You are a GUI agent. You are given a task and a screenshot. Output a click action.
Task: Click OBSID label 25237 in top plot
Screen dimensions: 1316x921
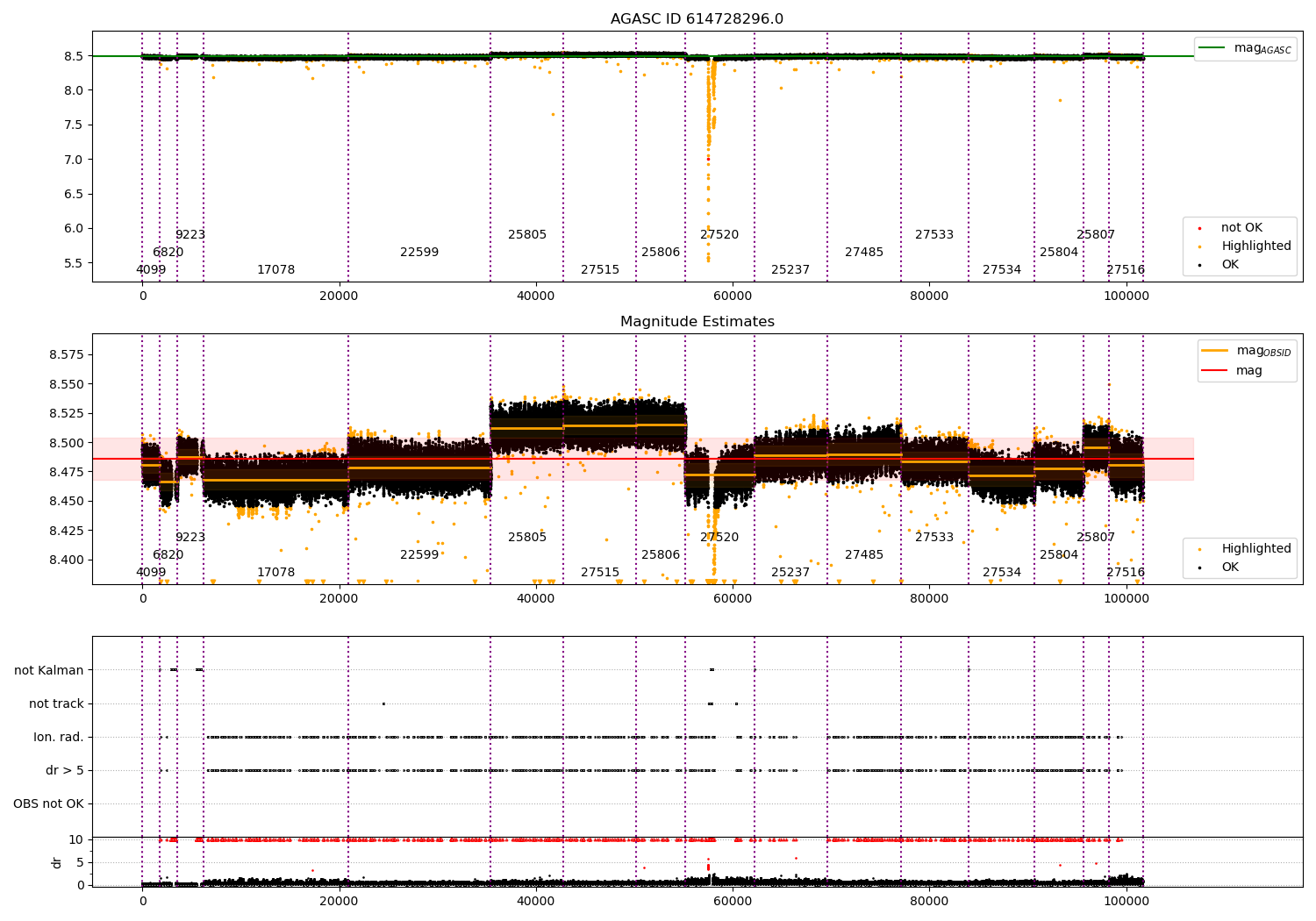[790, 270]
